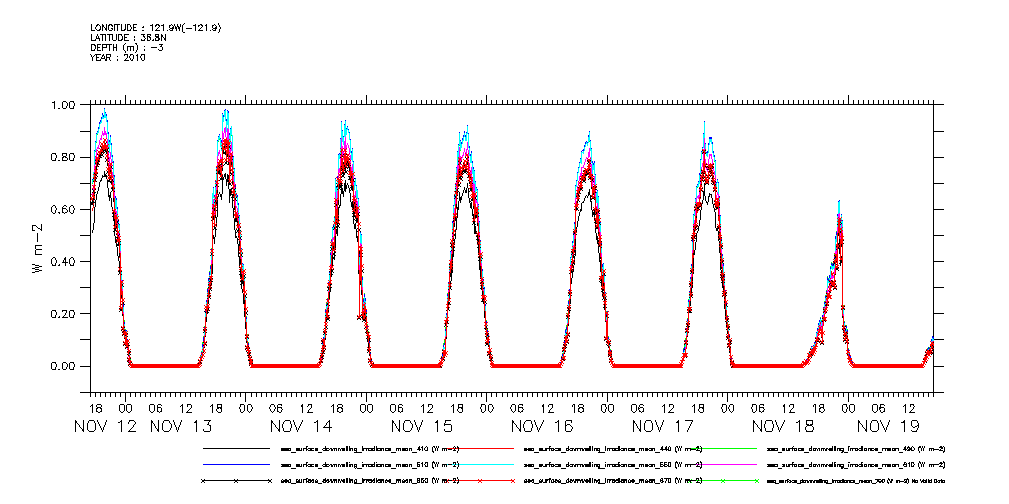Screen dimensions: 1009x504
Task: Click the irradiance_mean_670 legend label
Action: pos(613,481)
